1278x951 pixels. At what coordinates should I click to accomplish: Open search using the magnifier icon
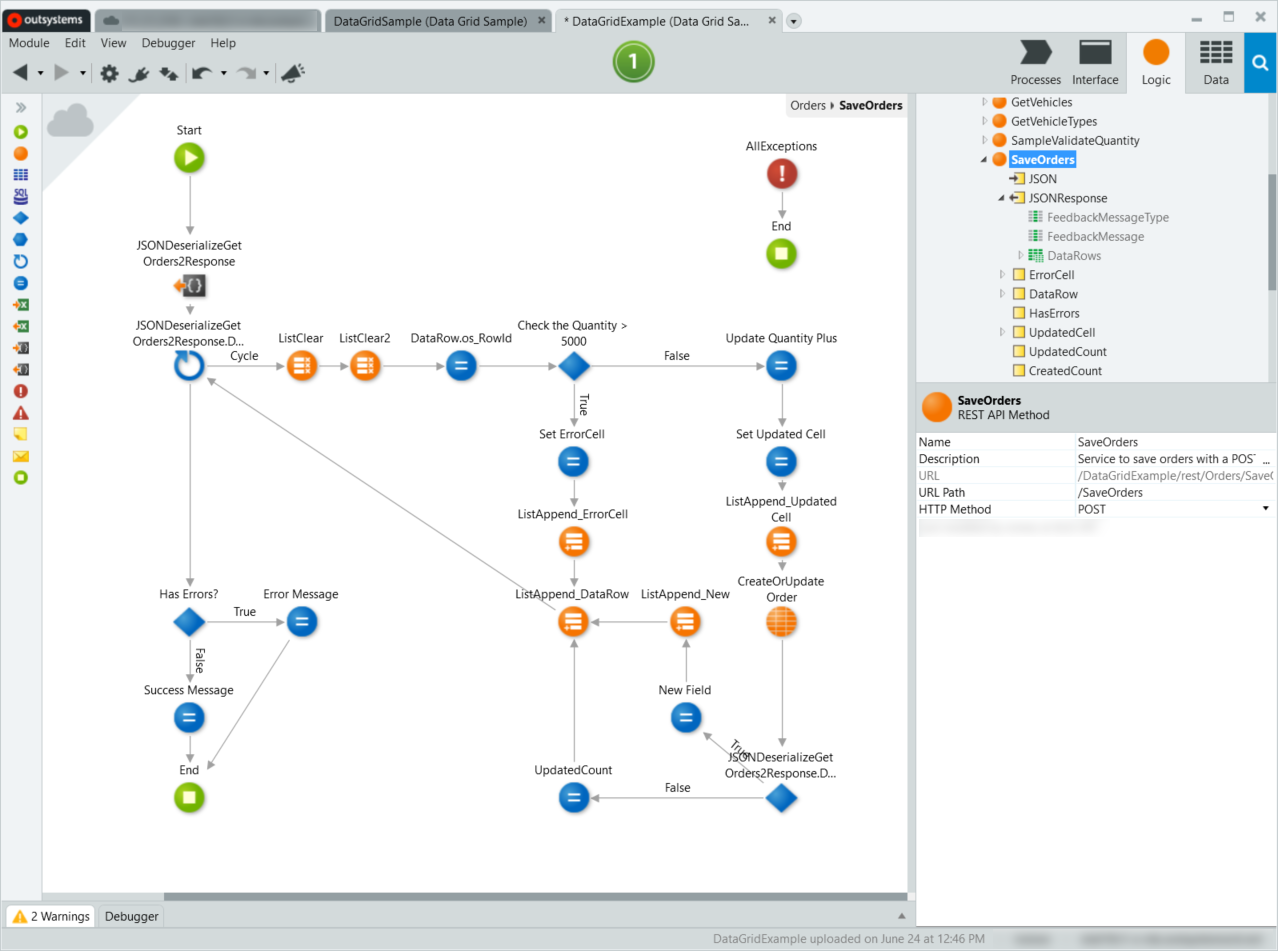point(1260,62)
